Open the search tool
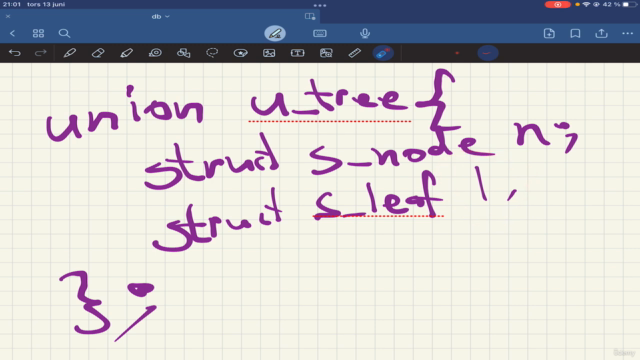 pos(64,33)
